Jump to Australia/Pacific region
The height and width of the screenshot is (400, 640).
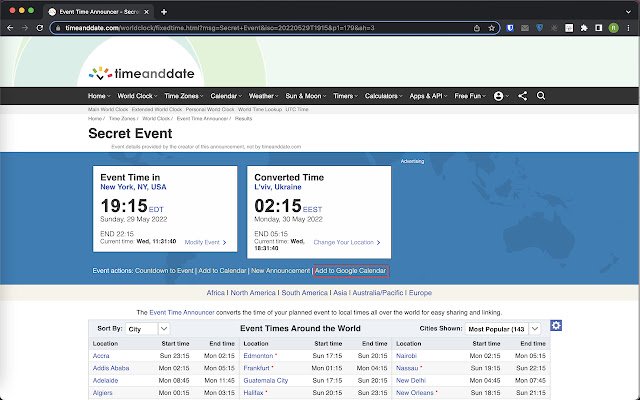pos(378,293)
